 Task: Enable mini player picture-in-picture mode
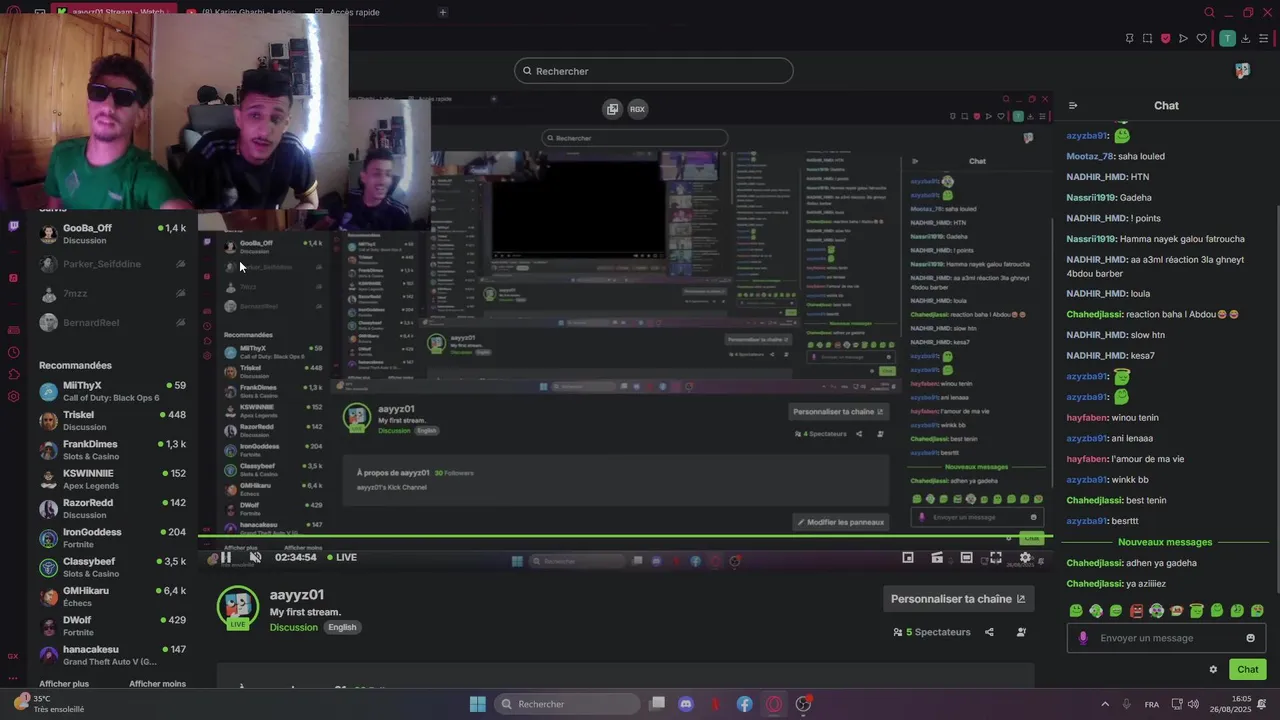click(908, 558)
